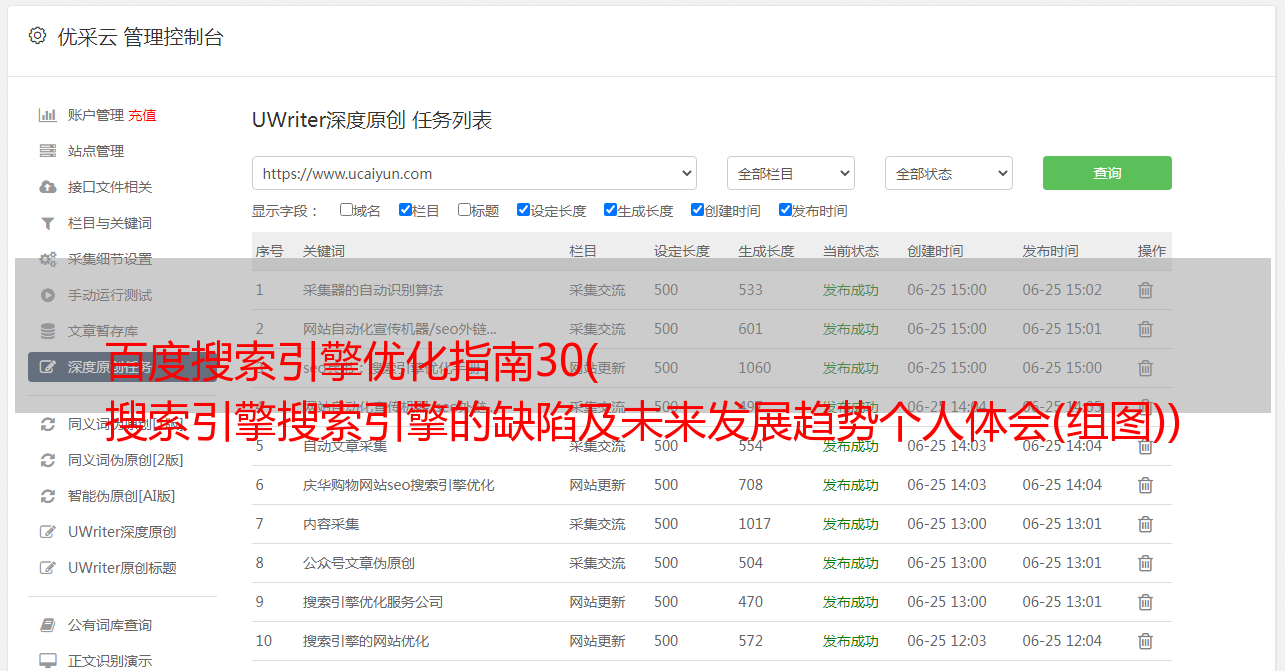The image size is (1285, 671).
Task: Open the 全部状态 status dropdown
Action: [x=948, y=173]
